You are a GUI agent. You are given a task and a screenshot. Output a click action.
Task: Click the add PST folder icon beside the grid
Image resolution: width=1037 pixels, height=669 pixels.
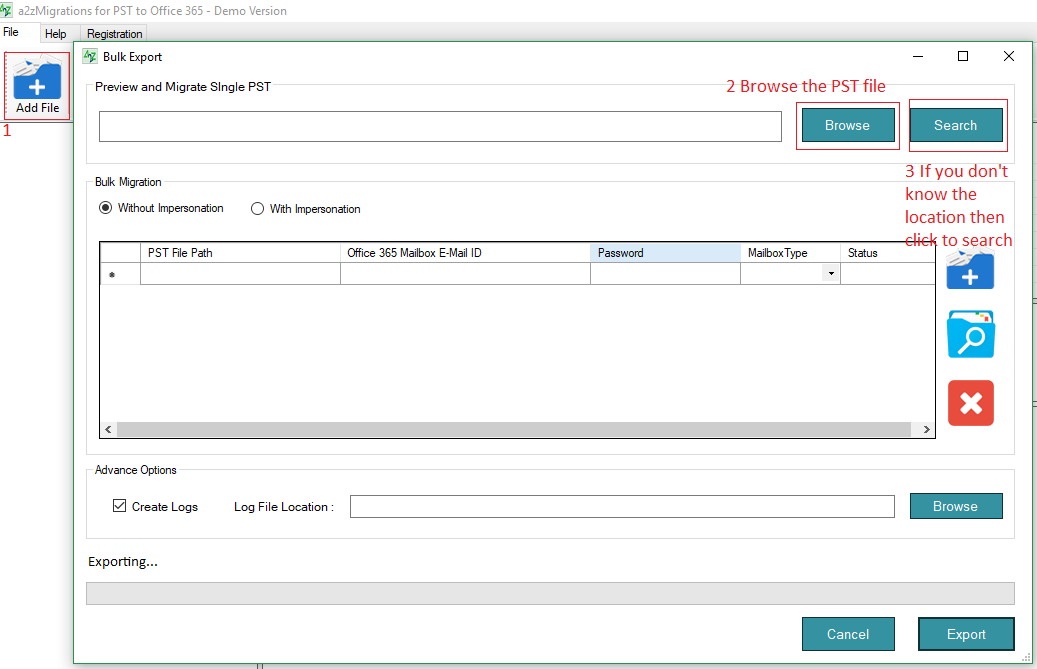[x=970, y=270]
